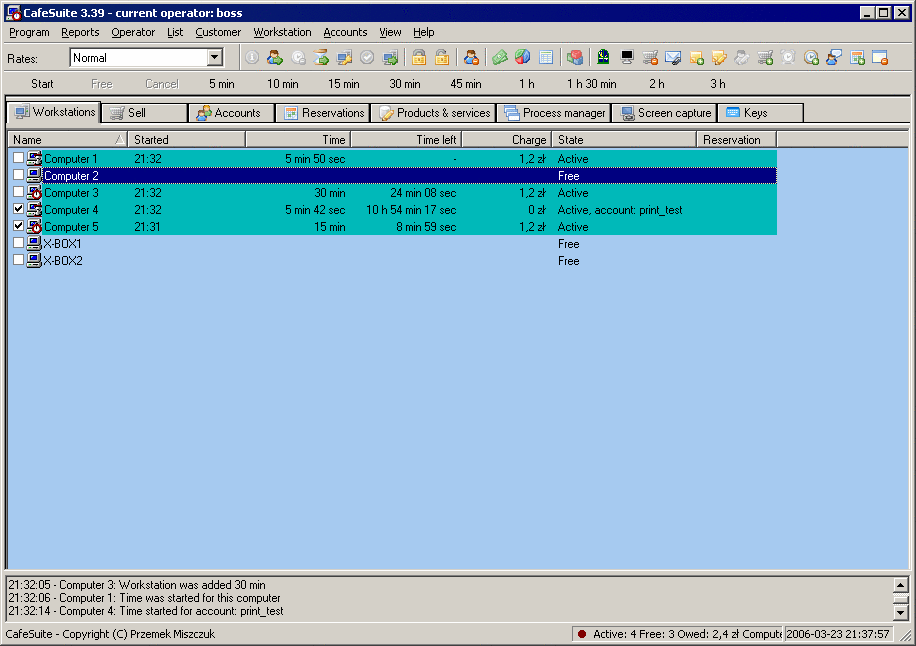916x646 pixels.
Task: Switch to the Process manager tab
Action: point(554,113)
